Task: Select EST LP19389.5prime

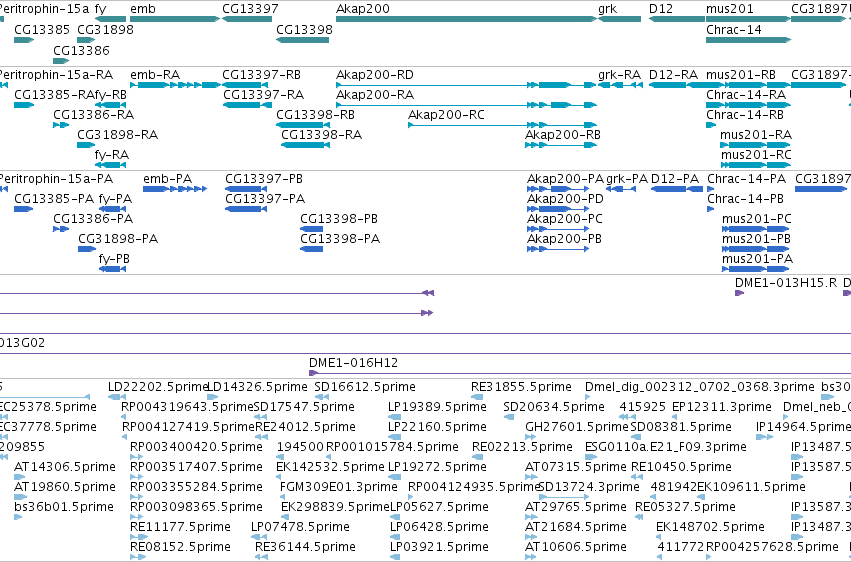Action: point(395,417)
